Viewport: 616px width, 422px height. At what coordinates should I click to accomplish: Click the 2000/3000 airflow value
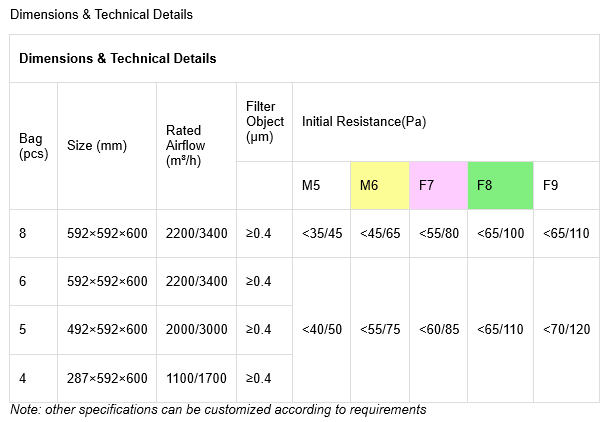(196, 329)
